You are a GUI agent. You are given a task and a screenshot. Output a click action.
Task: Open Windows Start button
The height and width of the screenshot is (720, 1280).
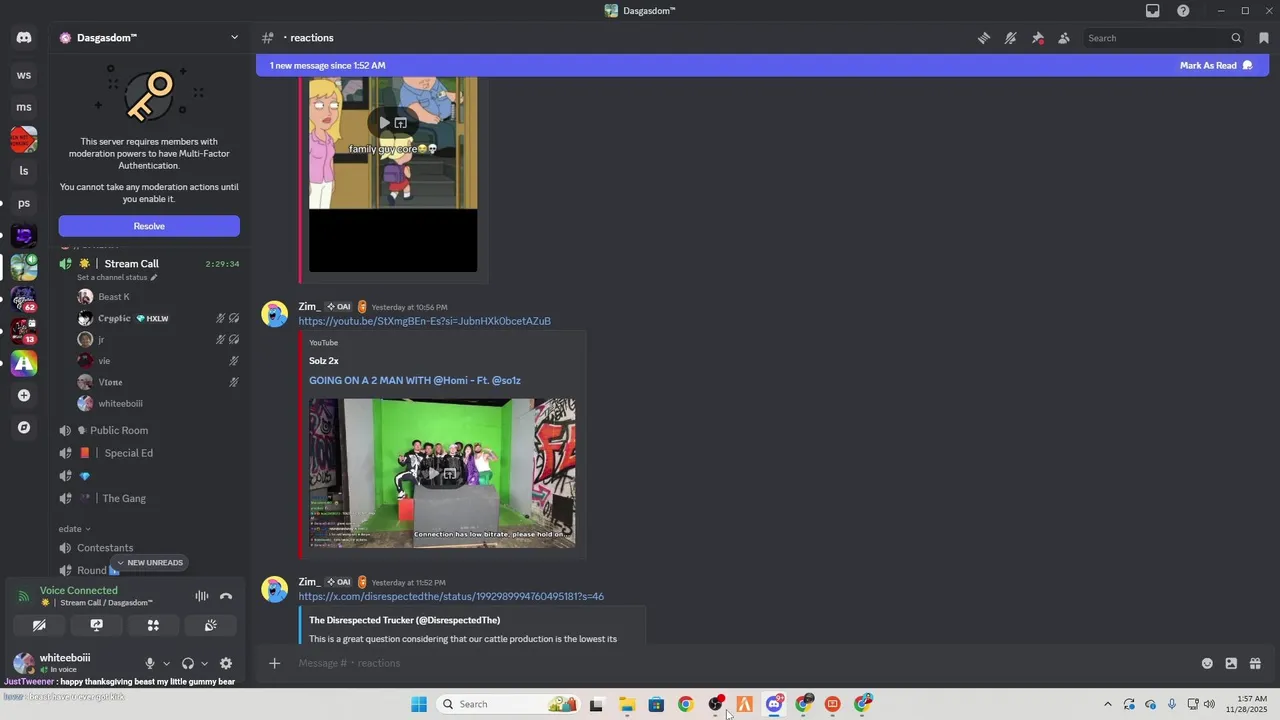point(419,704)
